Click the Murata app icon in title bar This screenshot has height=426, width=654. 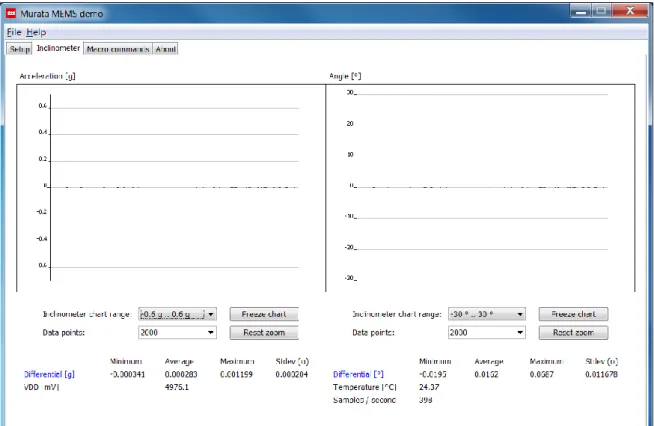coord(11,13)
